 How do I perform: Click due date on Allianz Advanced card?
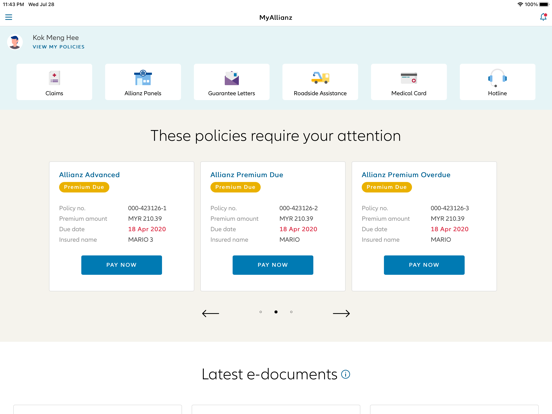(x=147, y=229)
